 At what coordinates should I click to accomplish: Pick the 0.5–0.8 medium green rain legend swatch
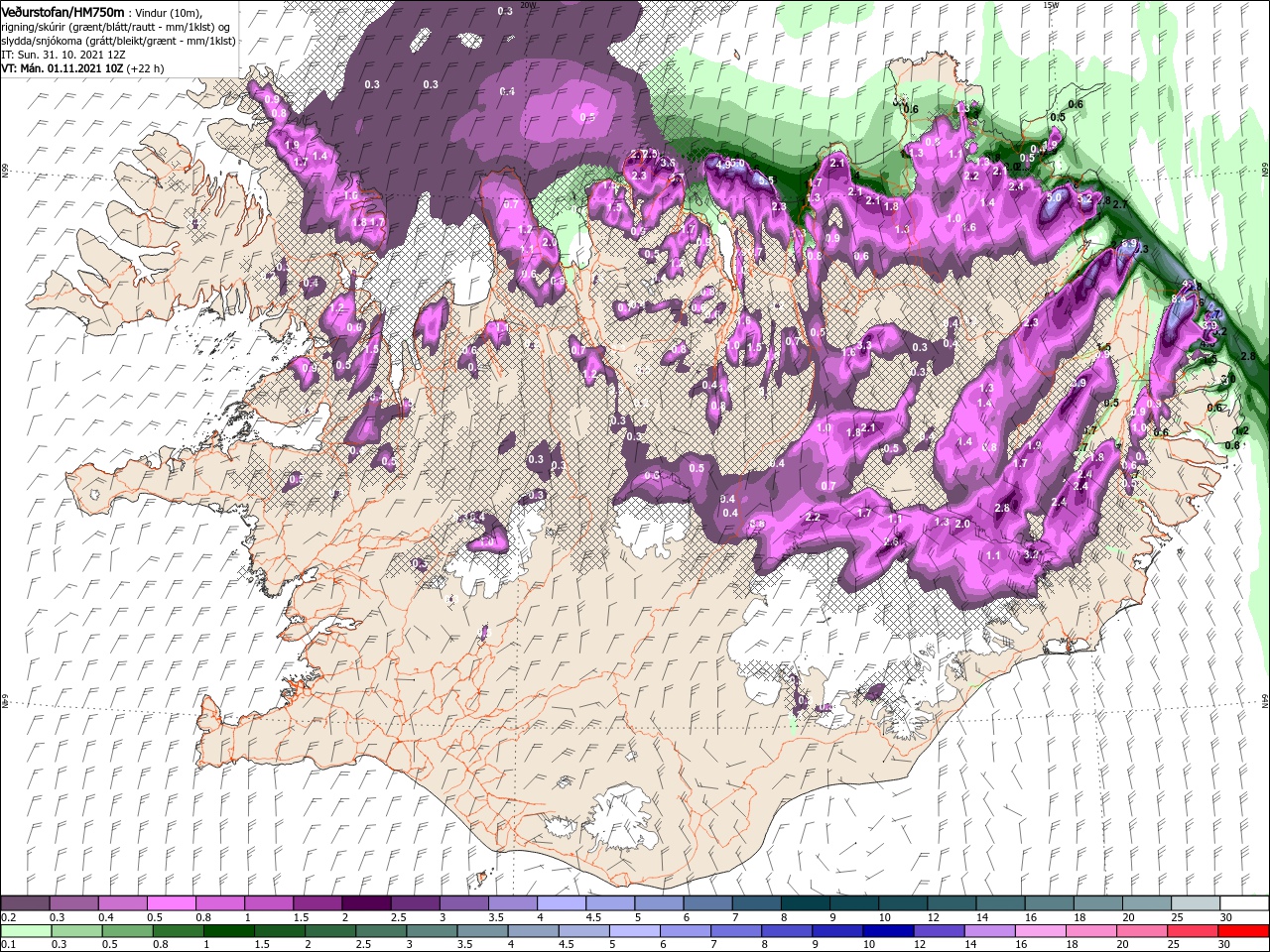click(x=127, y=931)
